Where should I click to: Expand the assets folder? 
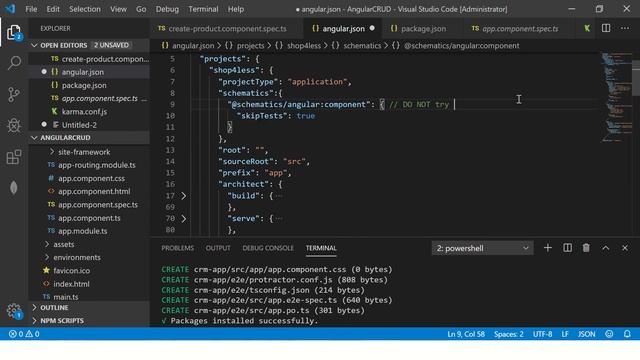point(47,244)
